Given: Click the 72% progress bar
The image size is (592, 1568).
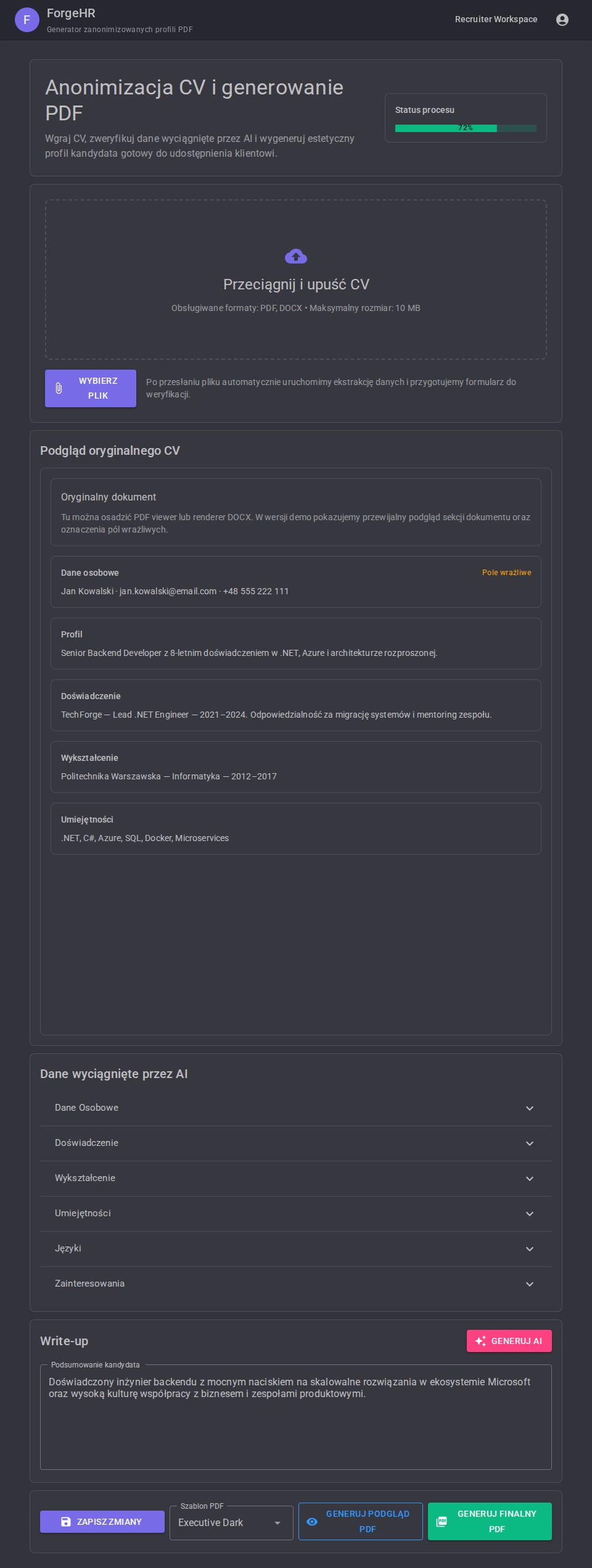Looking at the screenshot, I should click(x=464, y=127).
